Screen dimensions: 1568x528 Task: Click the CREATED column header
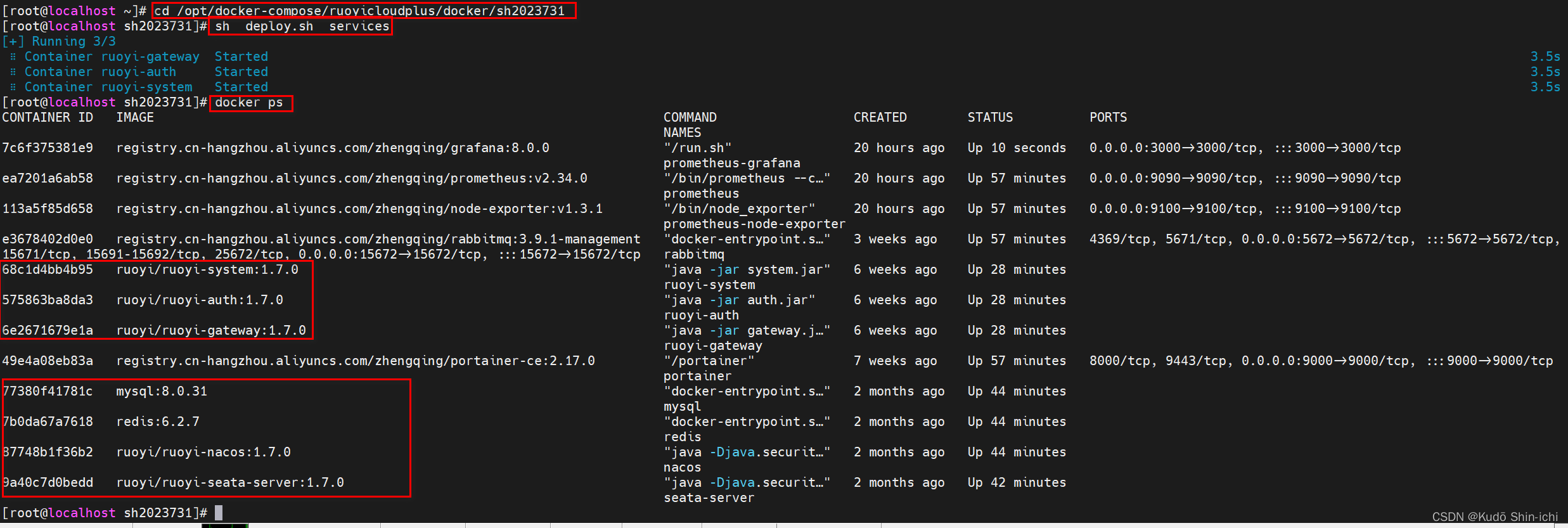pos(880,117)
